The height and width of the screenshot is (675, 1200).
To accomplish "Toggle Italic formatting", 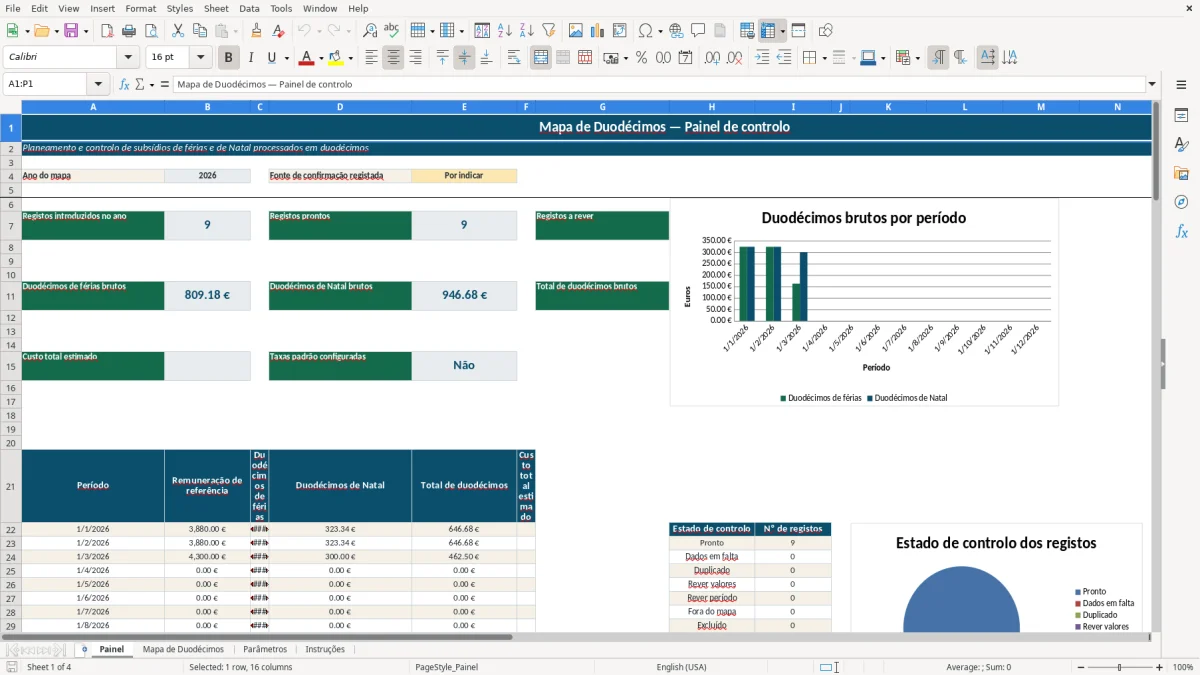I will [x=251, y=58].
